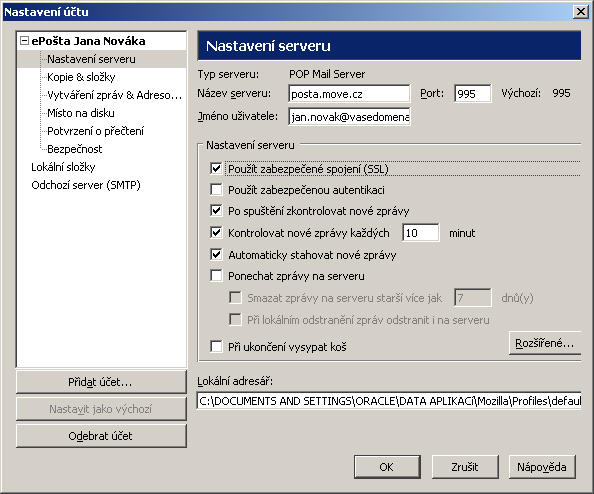Viewport: 594px width, 494px height.
Task: Collapse the ePošta Jana Nováka account tree
Action: [x=24, y=41]
